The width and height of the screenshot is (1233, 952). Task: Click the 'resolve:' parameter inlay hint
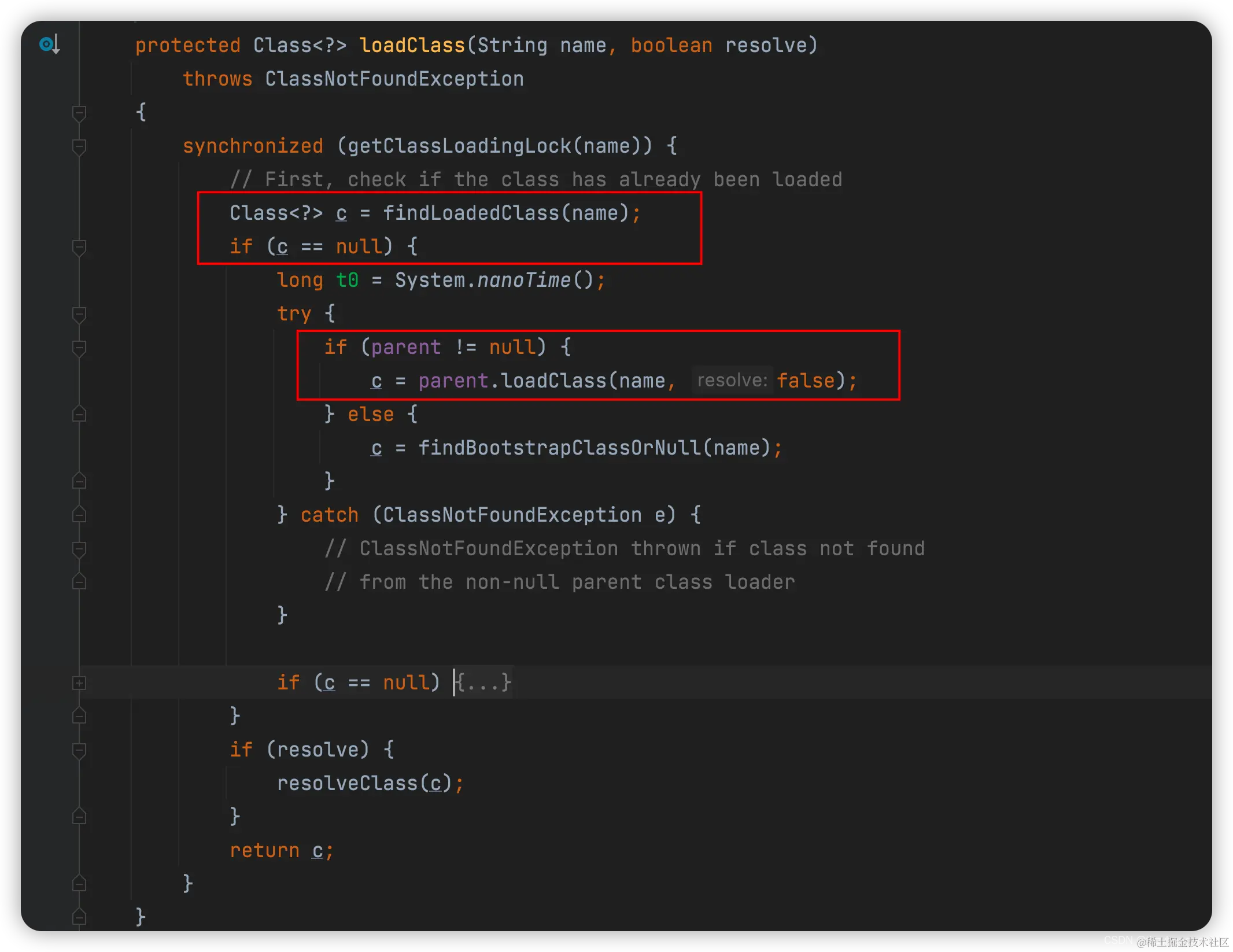tap(732, 381)
